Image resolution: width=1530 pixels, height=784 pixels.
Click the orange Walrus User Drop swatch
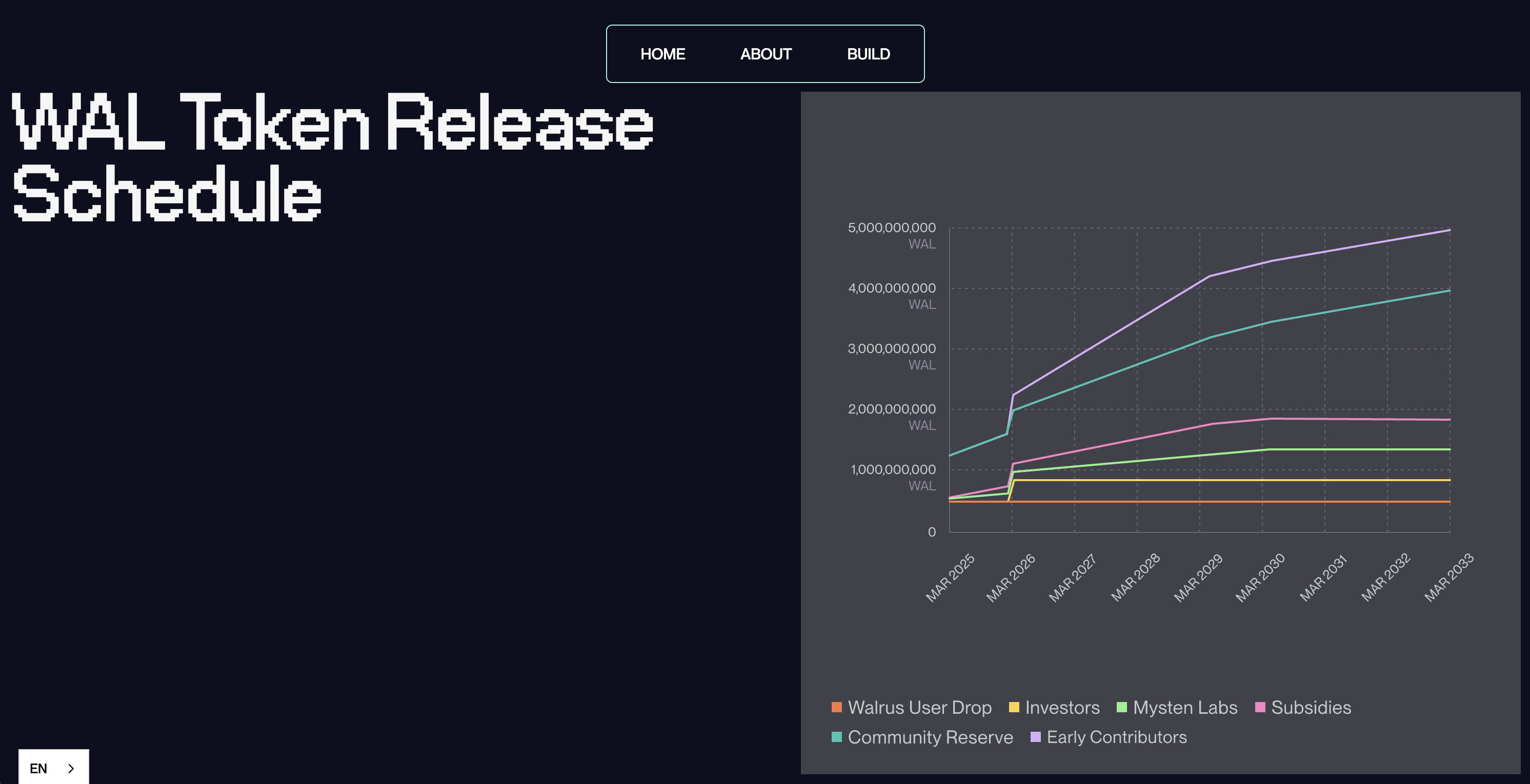[836, 707]
